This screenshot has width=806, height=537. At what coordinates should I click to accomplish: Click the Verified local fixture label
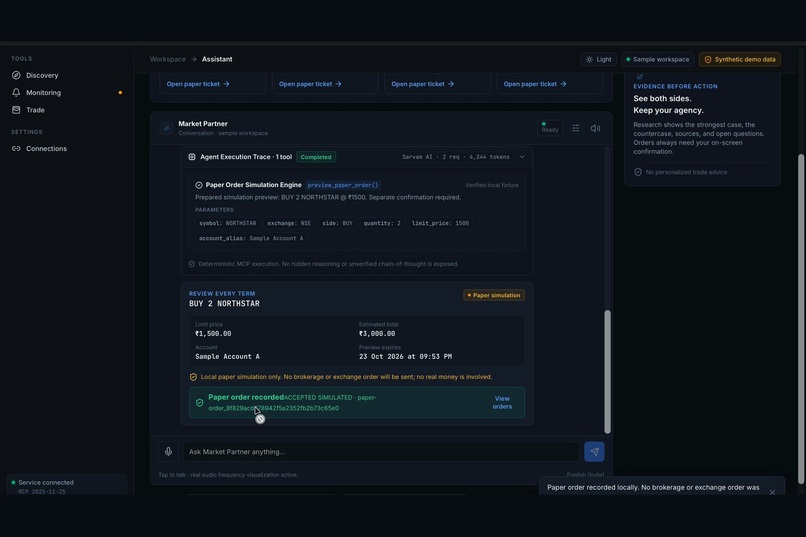492,185
